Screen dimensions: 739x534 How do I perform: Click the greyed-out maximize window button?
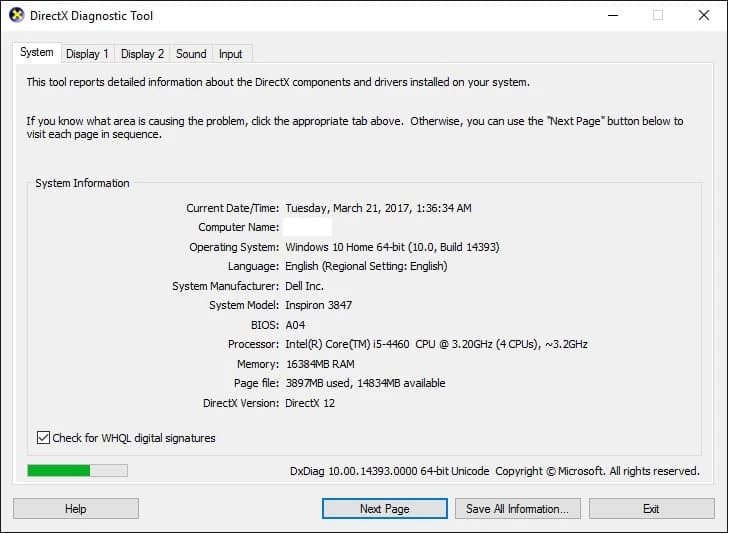point(658,16)
